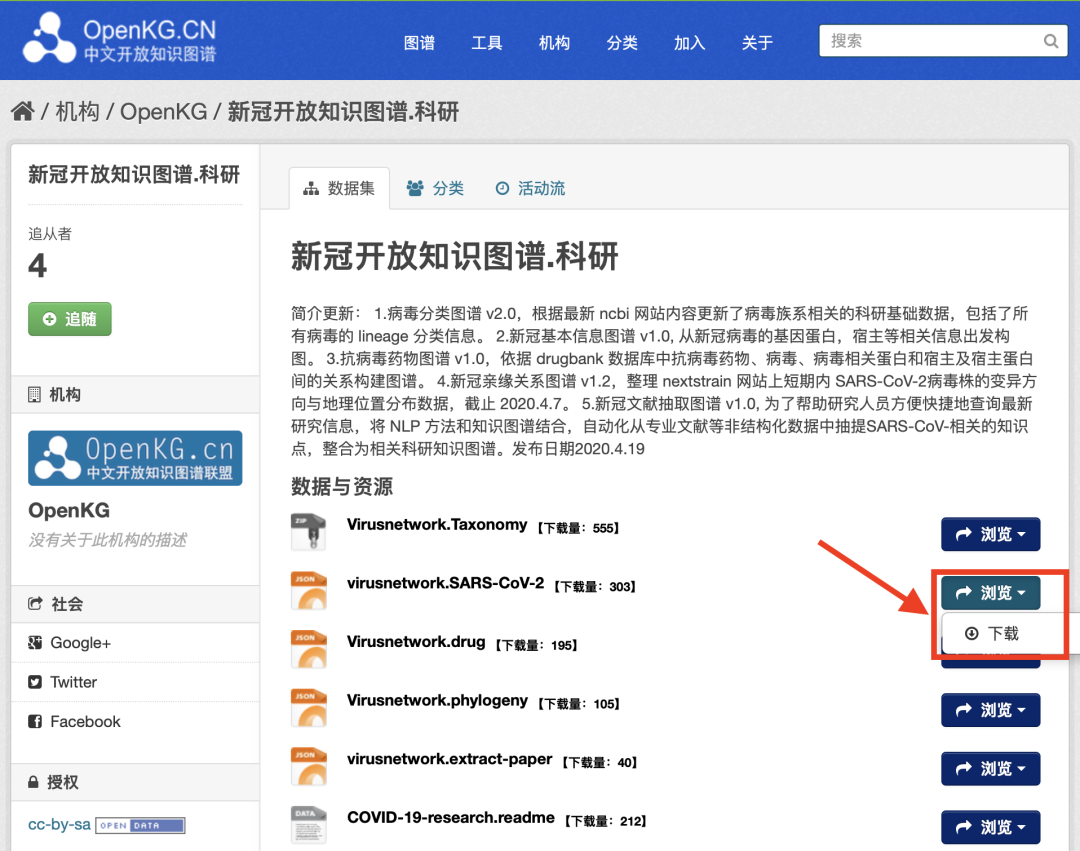
Task: Open the Twitter share link
Action: pyautogui.click(x=63, y=682)
